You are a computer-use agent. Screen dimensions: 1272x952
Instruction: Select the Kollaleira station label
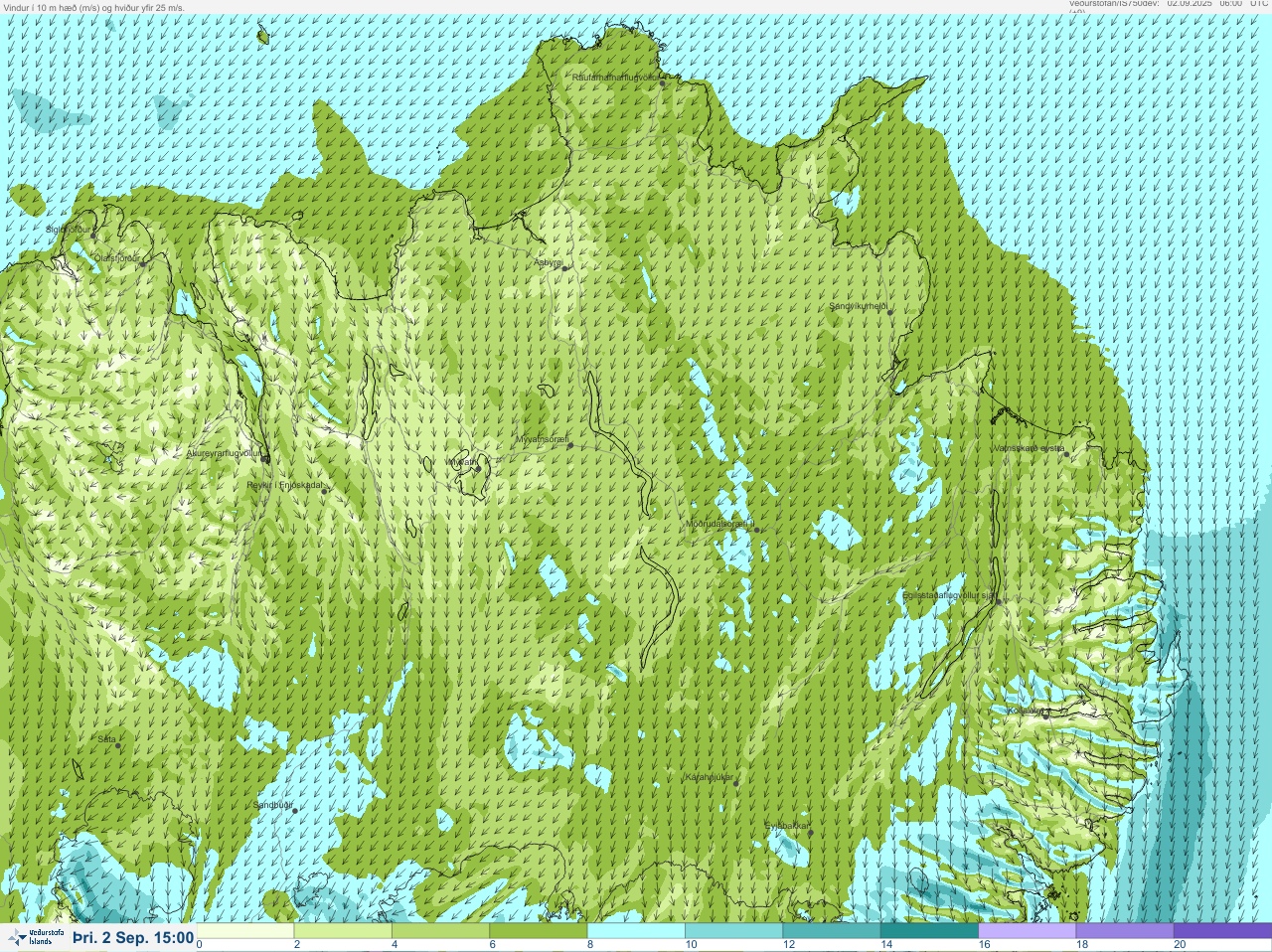pos(1025,711)
